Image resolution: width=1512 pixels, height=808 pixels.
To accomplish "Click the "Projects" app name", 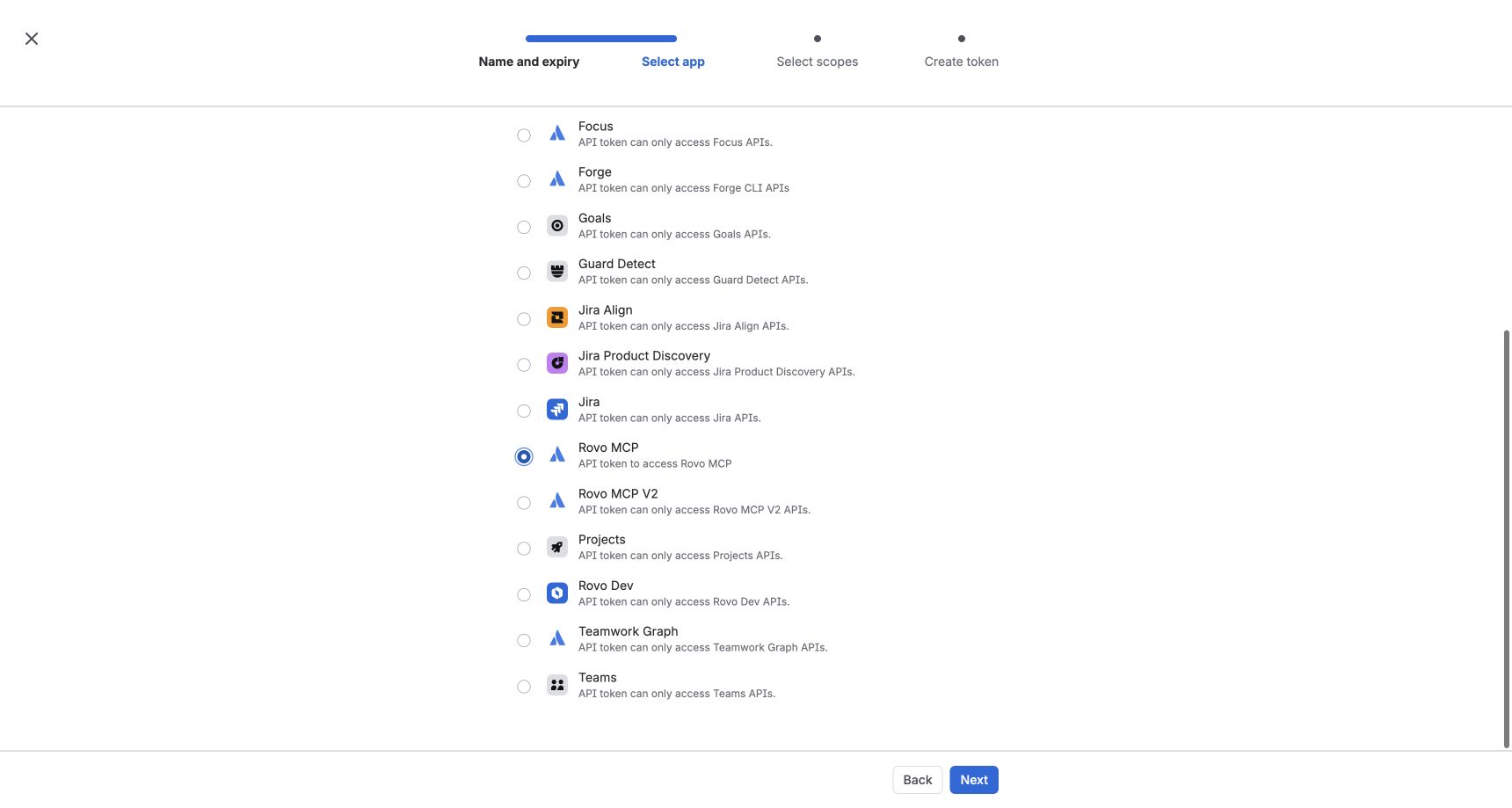I will click(x=602, y=540).
